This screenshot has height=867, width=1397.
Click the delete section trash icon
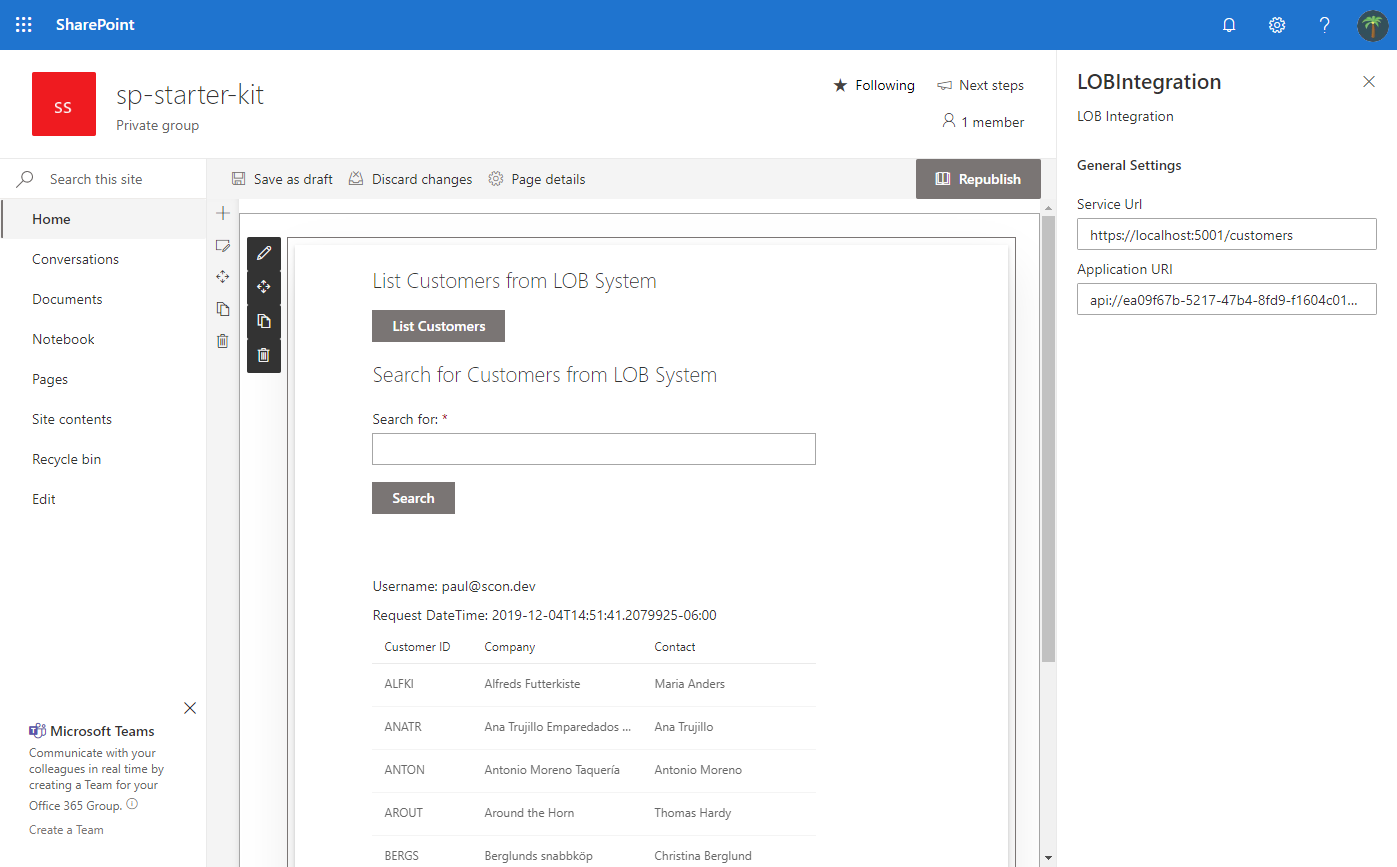(x=223, y=341)
